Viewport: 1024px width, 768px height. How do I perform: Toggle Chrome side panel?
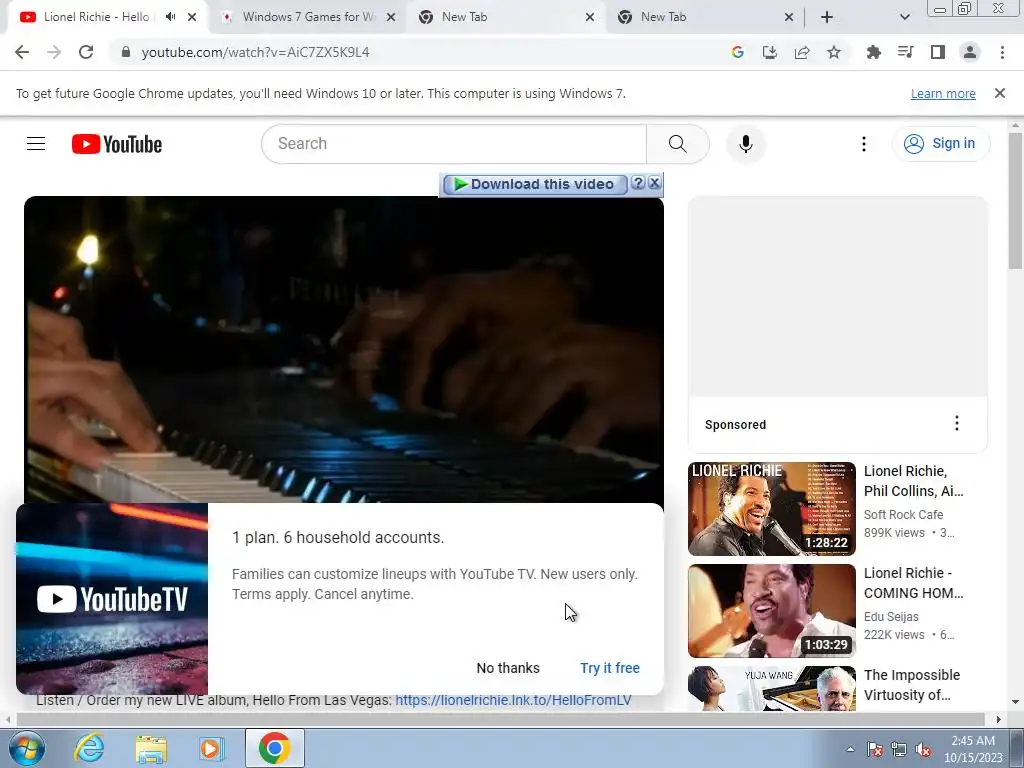click(938, 52)
